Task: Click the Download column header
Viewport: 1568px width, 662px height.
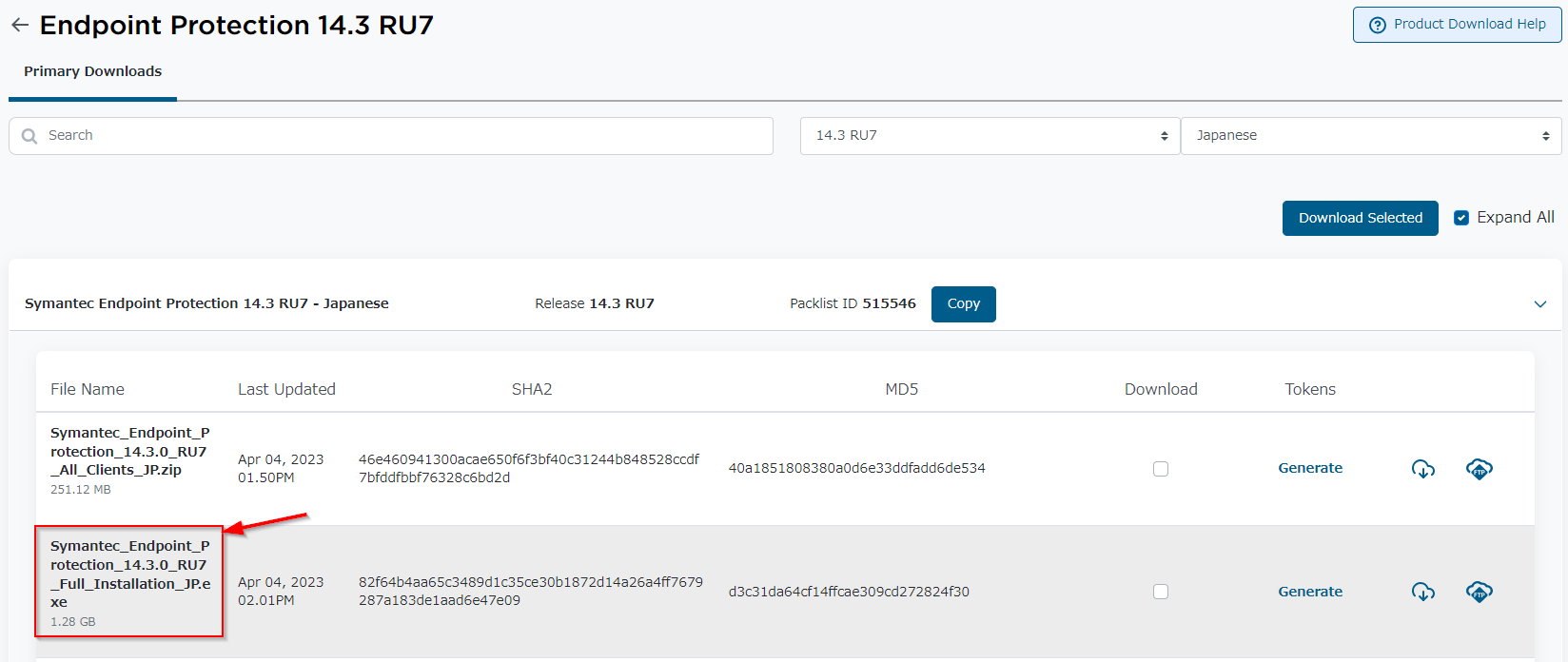Action: tap(1161, 389)
